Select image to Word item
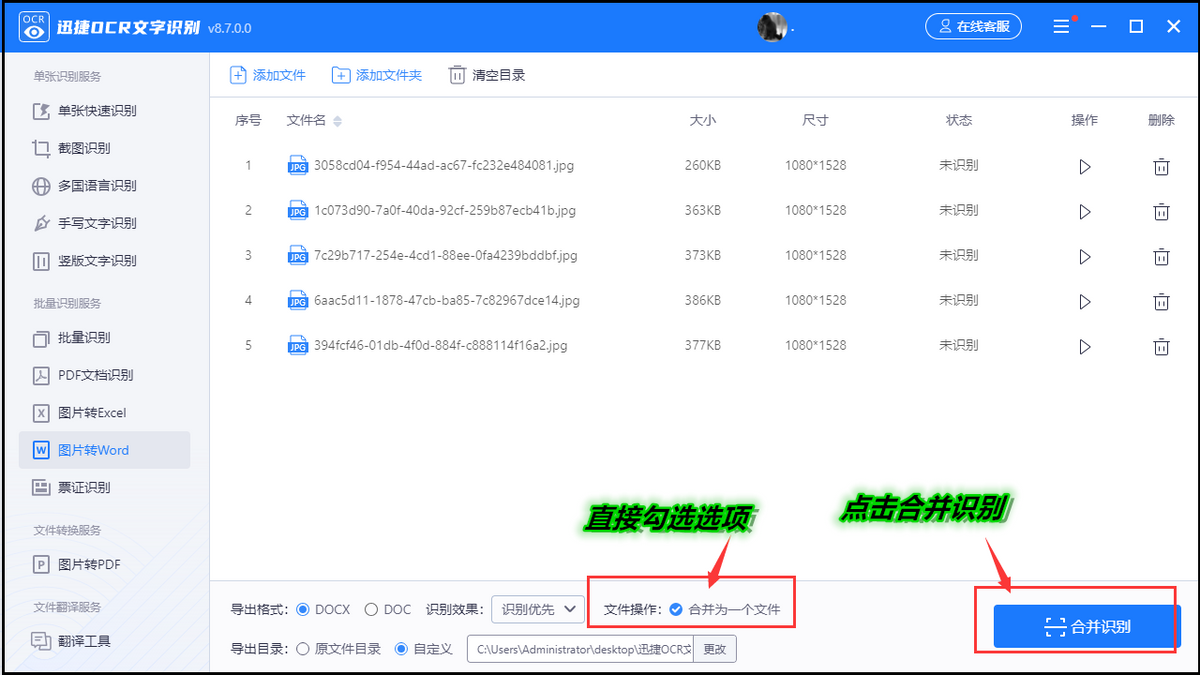The width and height of the screenshot is (1200, 675). tap(104, 450)
